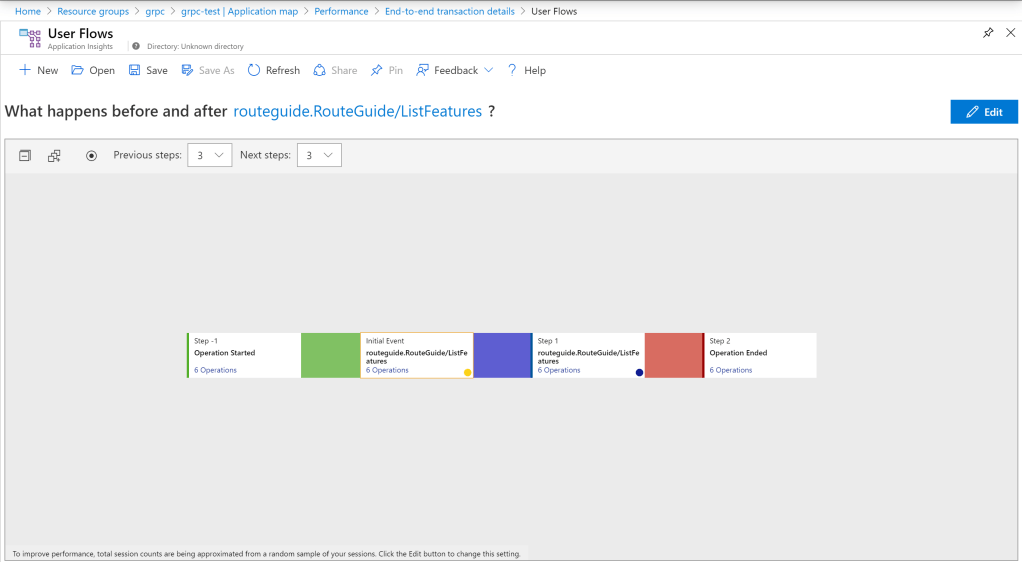Toggle the radio-style target icon before Previous steps

coord(92,155)
